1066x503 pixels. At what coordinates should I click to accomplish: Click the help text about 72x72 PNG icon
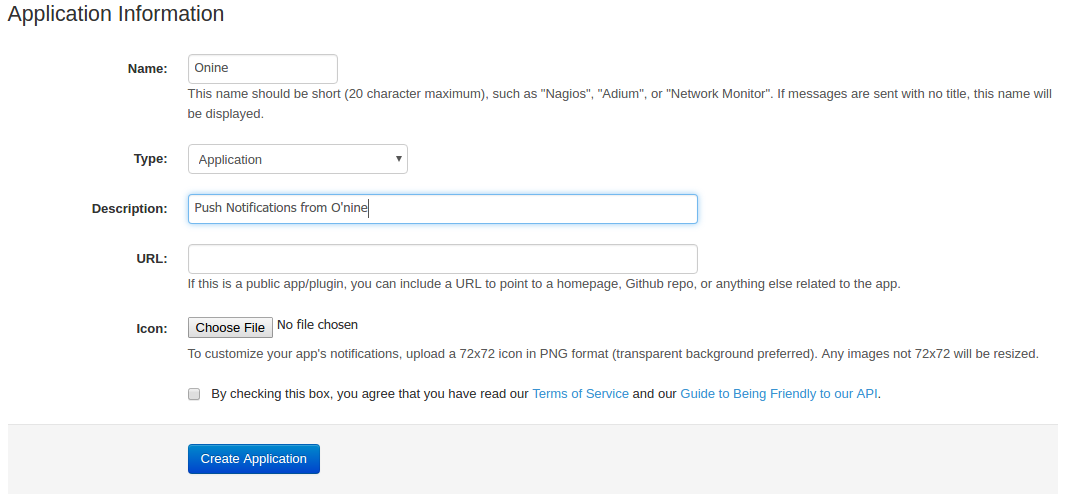(x=612, y=354)
